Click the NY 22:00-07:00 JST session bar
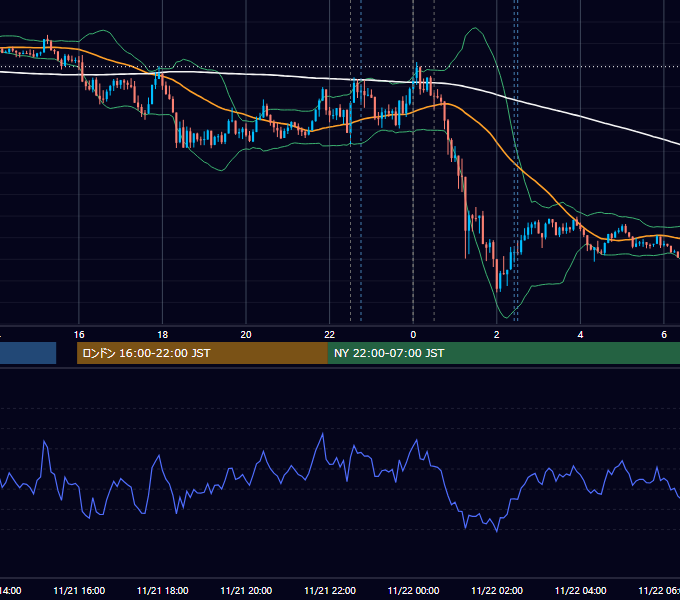Image resolution: width=680 pixels, height=600 pixels. [503, 353]
